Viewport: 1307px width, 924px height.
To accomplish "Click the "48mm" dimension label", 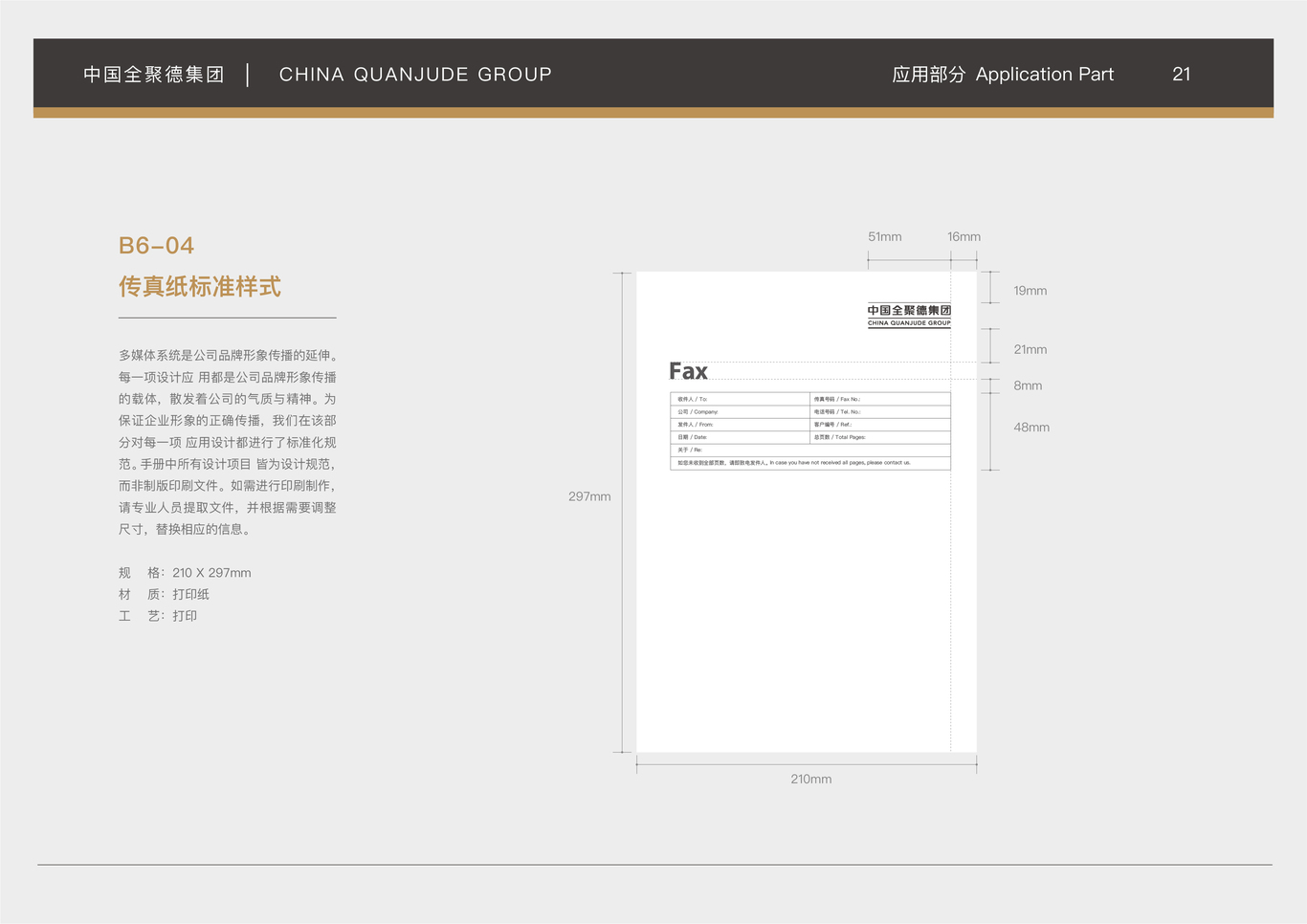I will (1031, 428).
